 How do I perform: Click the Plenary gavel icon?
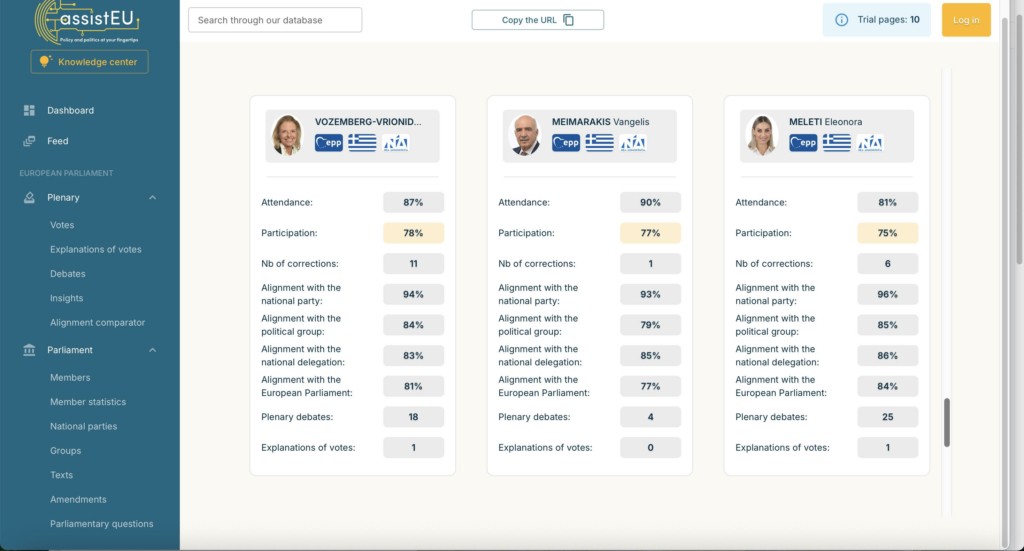(29, 198)
